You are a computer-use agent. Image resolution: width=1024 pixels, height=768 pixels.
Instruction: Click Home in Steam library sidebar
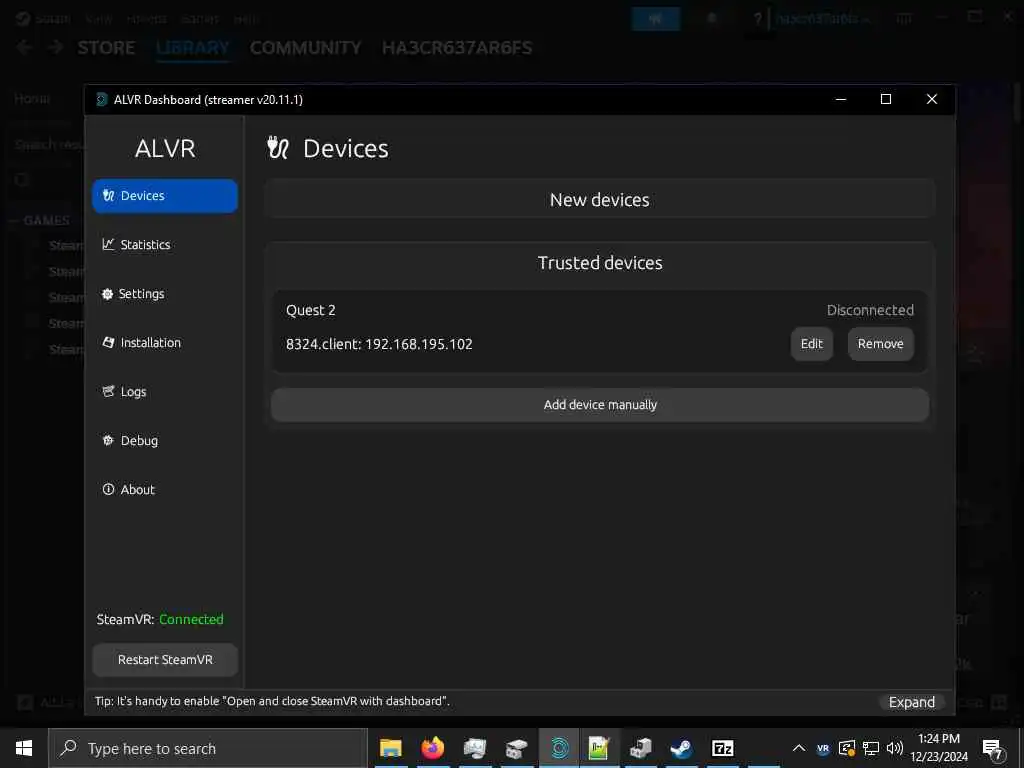(31, 98)
